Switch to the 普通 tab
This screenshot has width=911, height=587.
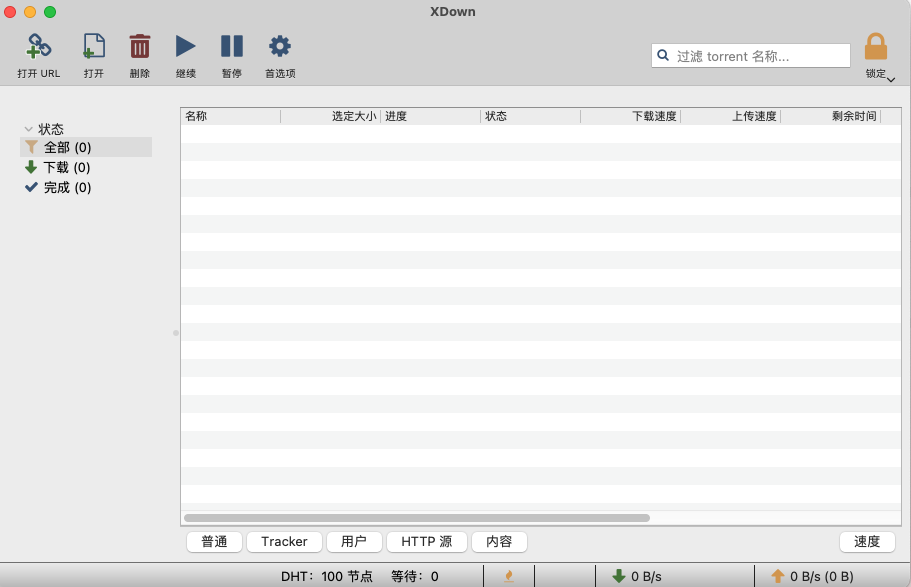point(214,542)
